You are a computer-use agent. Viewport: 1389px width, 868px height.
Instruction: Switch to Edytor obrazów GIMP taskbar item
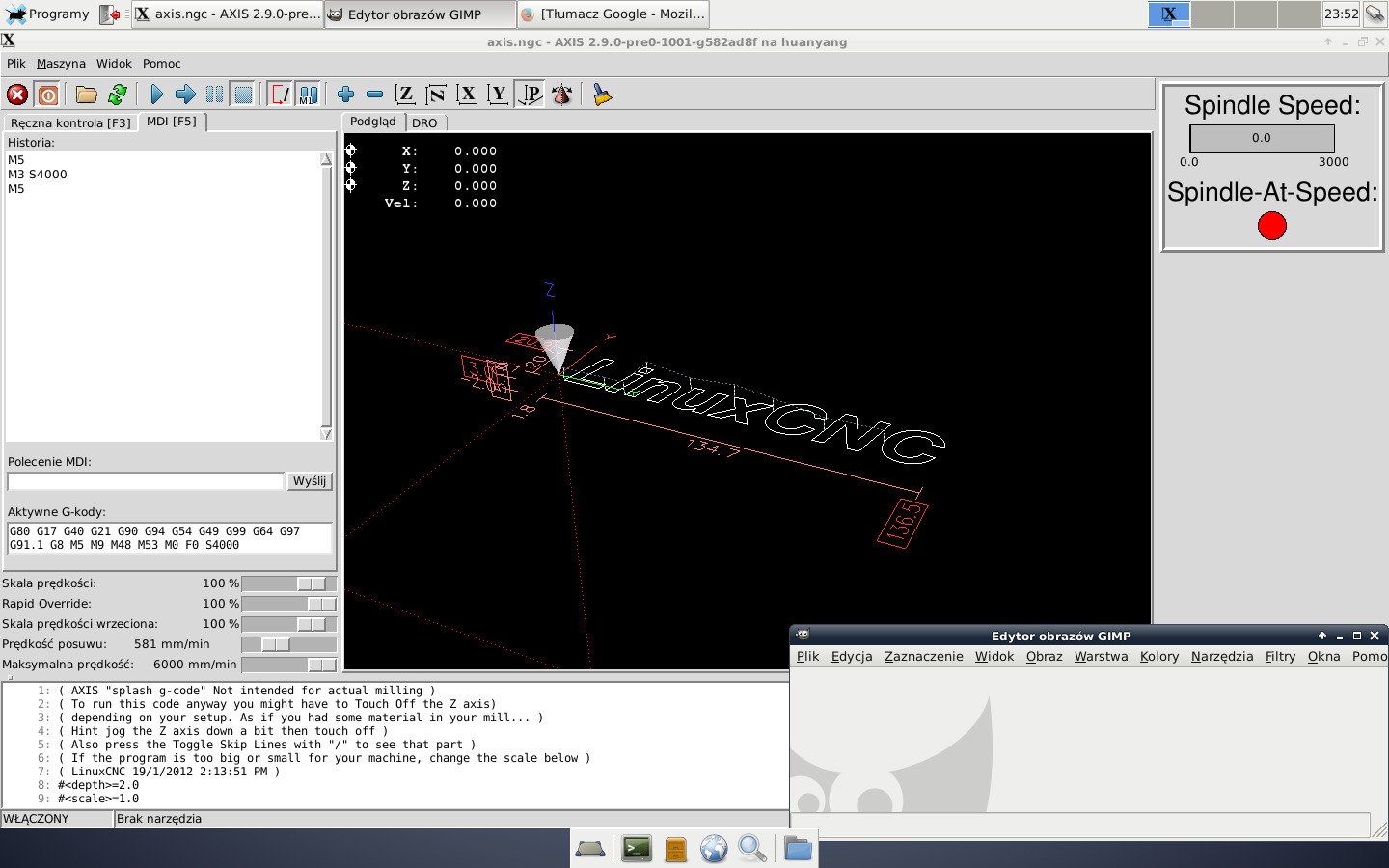[418, 14]
